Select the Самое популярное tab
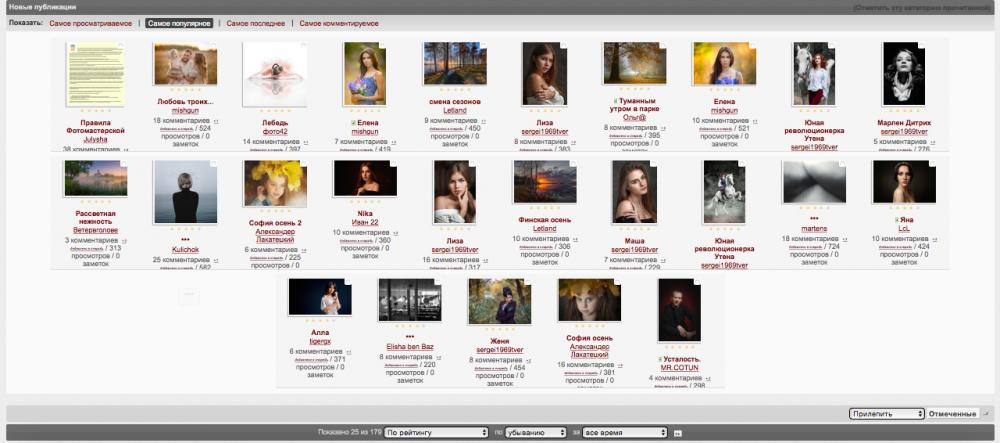 coord(179,24)
